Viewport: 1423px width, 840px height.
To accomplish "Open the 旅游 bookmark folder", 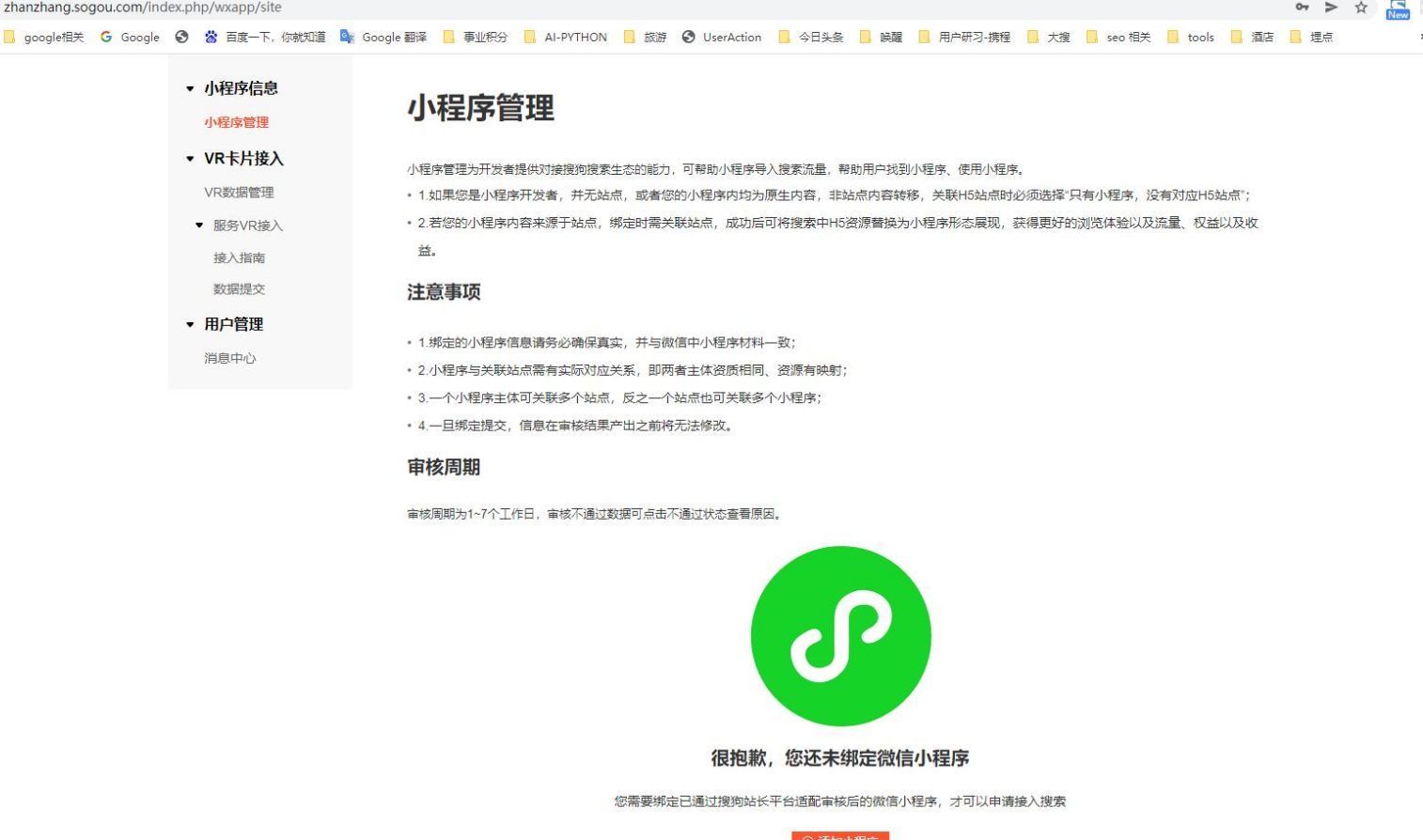I will click(645, 37).
